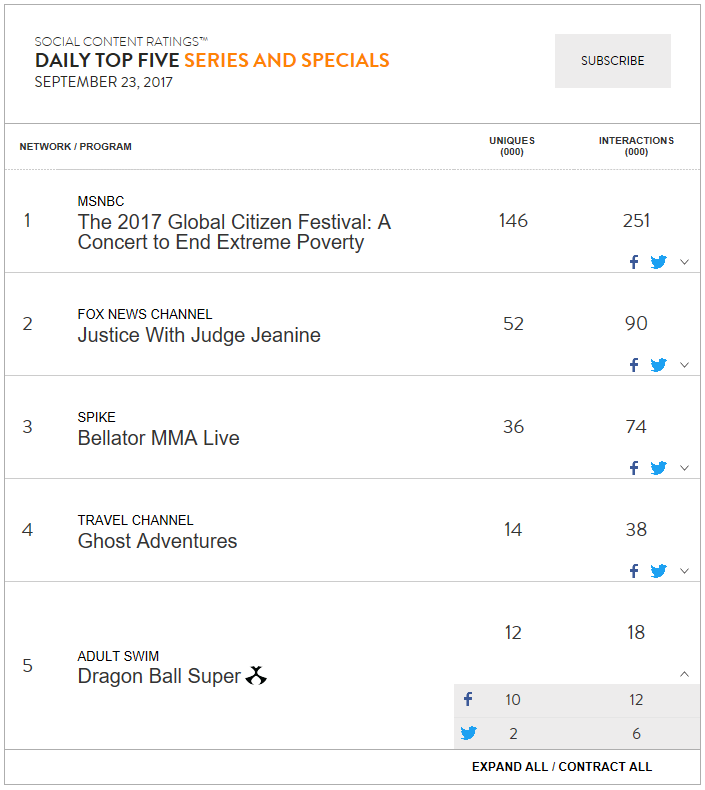This screenshot has height=790, width=705.
Task: Click the Subscribe button
Action: click(612, 61)
